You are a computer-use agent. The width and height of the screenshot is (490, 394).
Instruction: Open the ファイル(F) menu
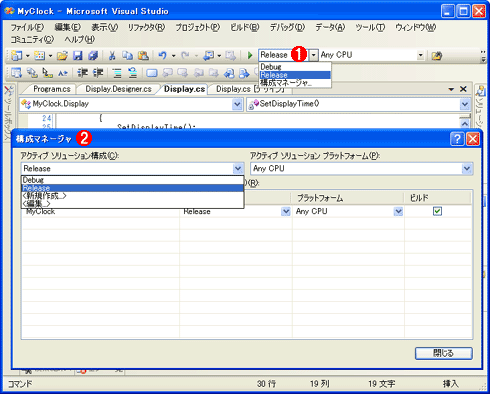tap(27, 27)
